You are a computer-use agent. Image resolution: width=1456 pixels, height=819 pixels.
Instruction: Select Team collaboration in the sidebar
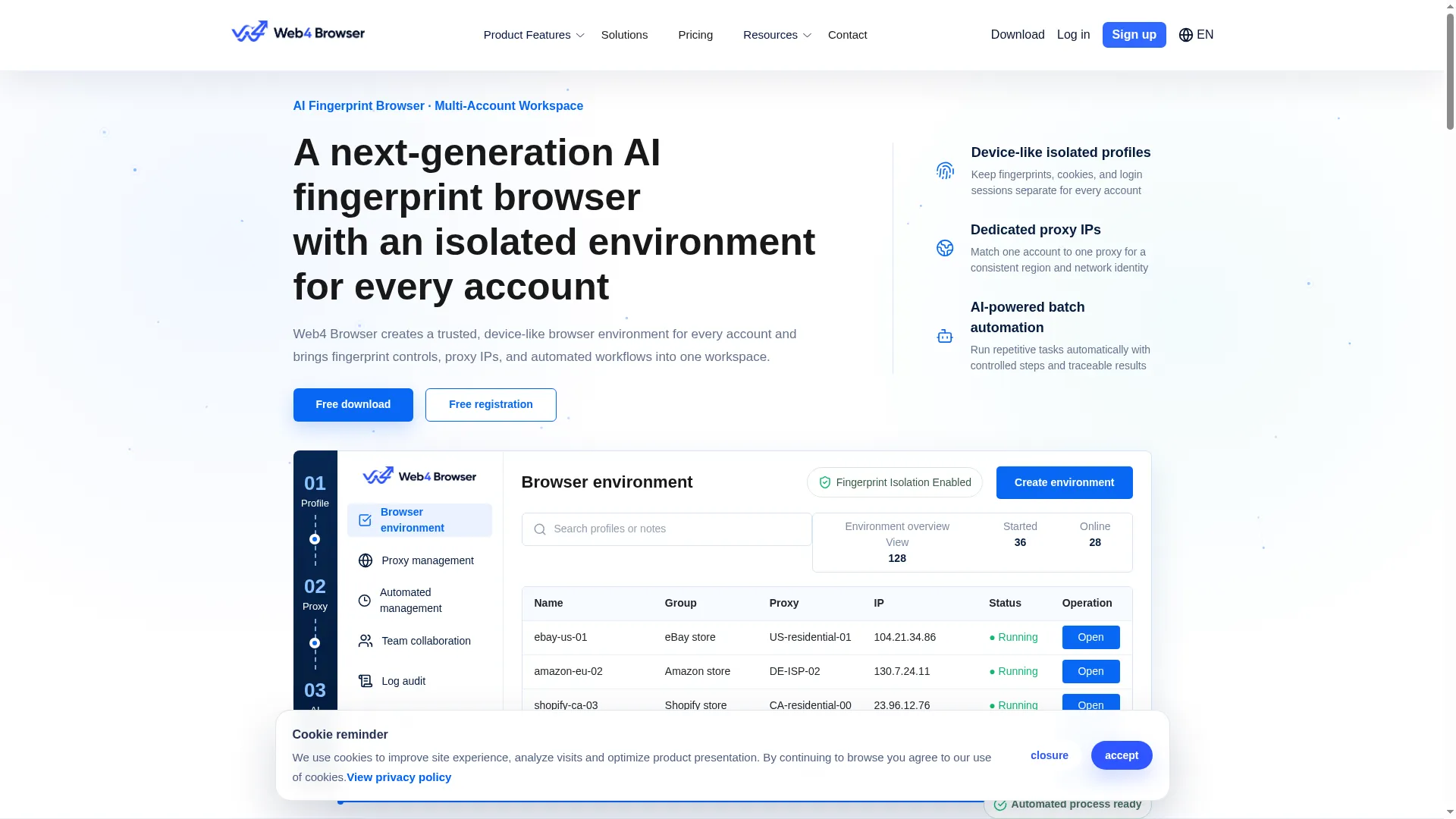tap(419, 641)
